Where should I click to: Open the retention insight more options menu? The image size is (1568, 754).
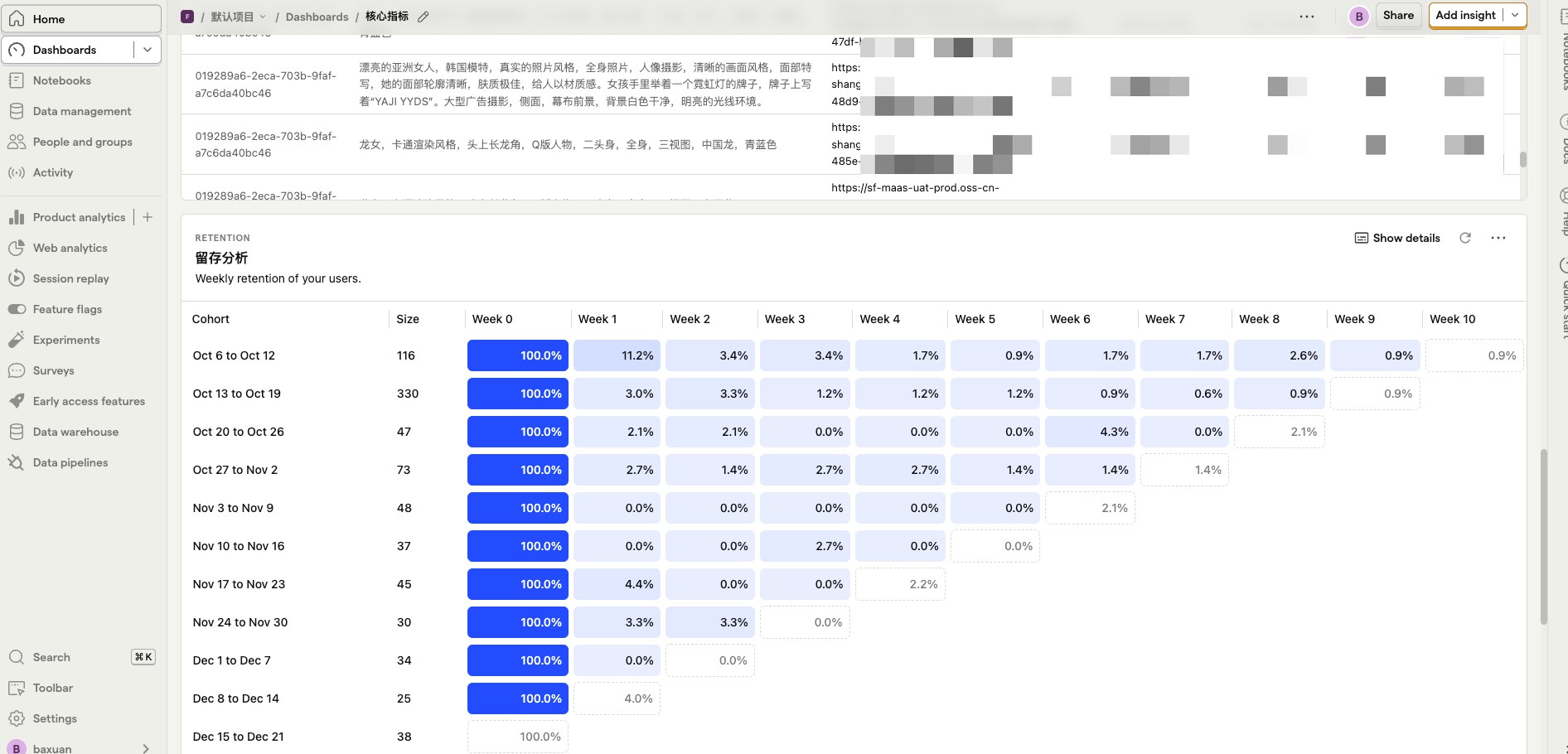[1498, 238]
